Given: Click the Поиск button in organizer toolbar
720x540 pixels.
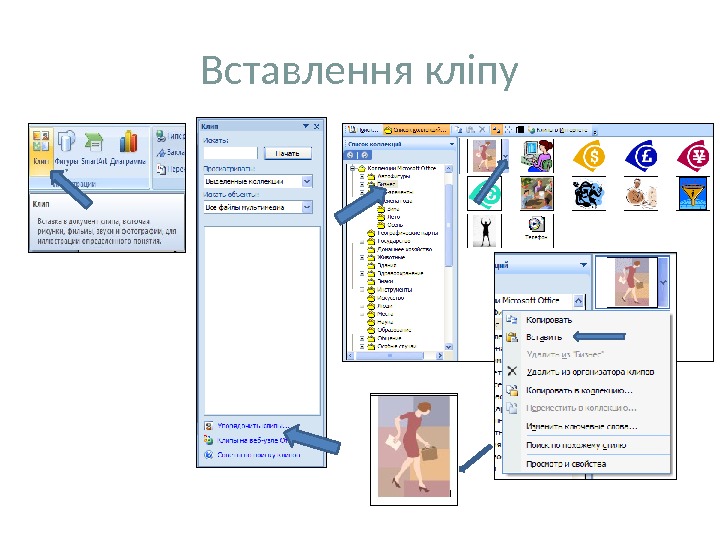Looking at the screenshot, I should coord(363,130).
